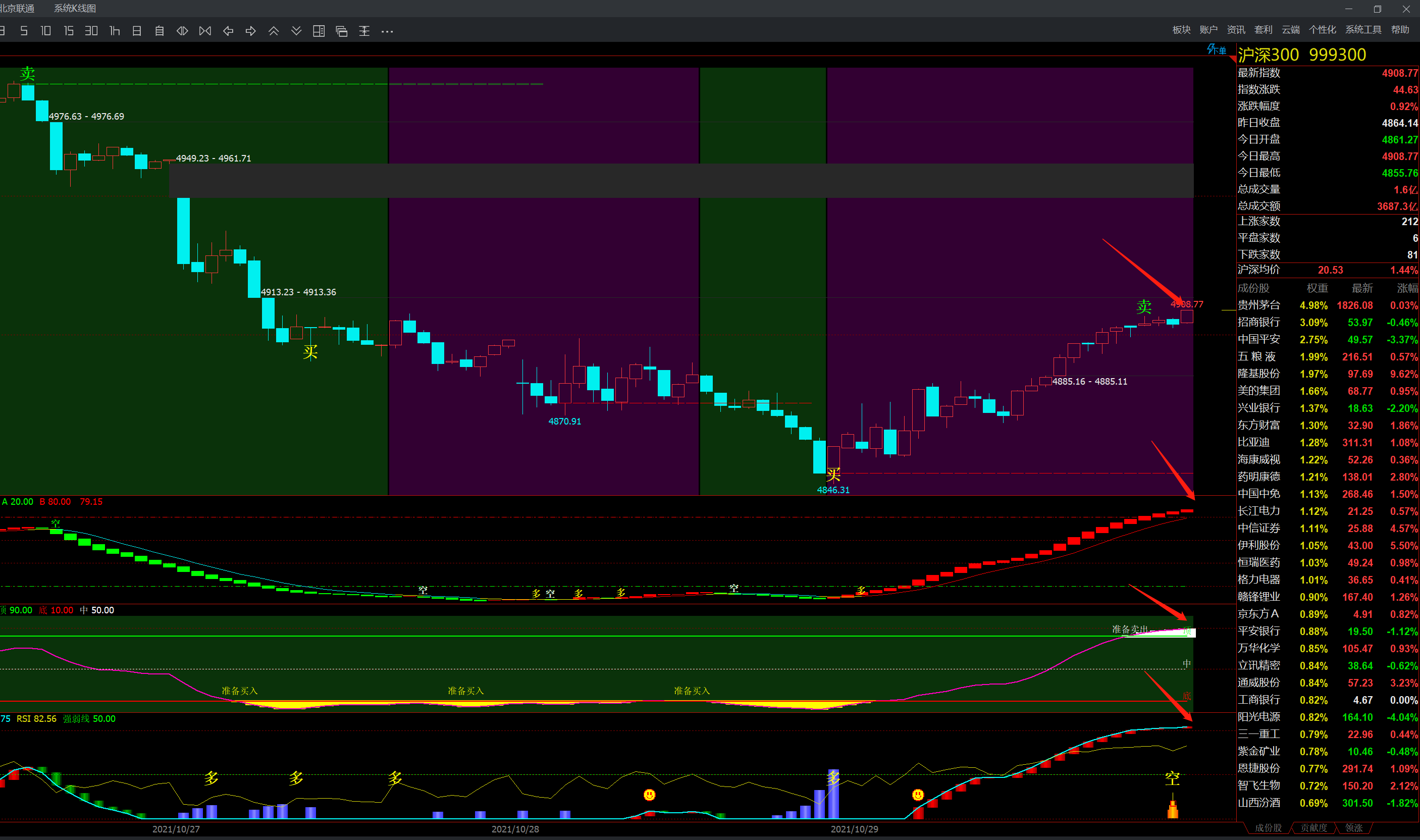Click the RSI 82.56 indicator label
Image resolution: width=1420 pixels, height=840 pixels.
[37, 718]
